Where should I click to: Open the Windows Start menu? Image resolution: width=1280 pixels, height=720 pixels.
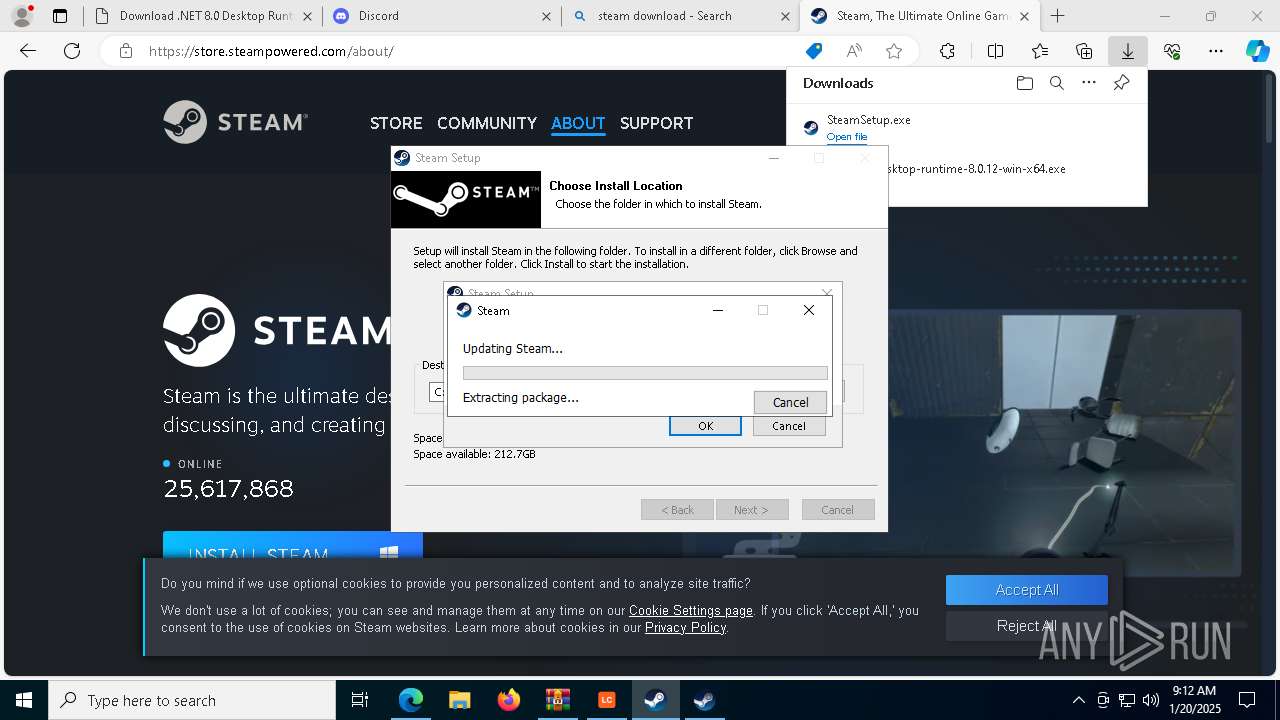[x=24, y=700]
